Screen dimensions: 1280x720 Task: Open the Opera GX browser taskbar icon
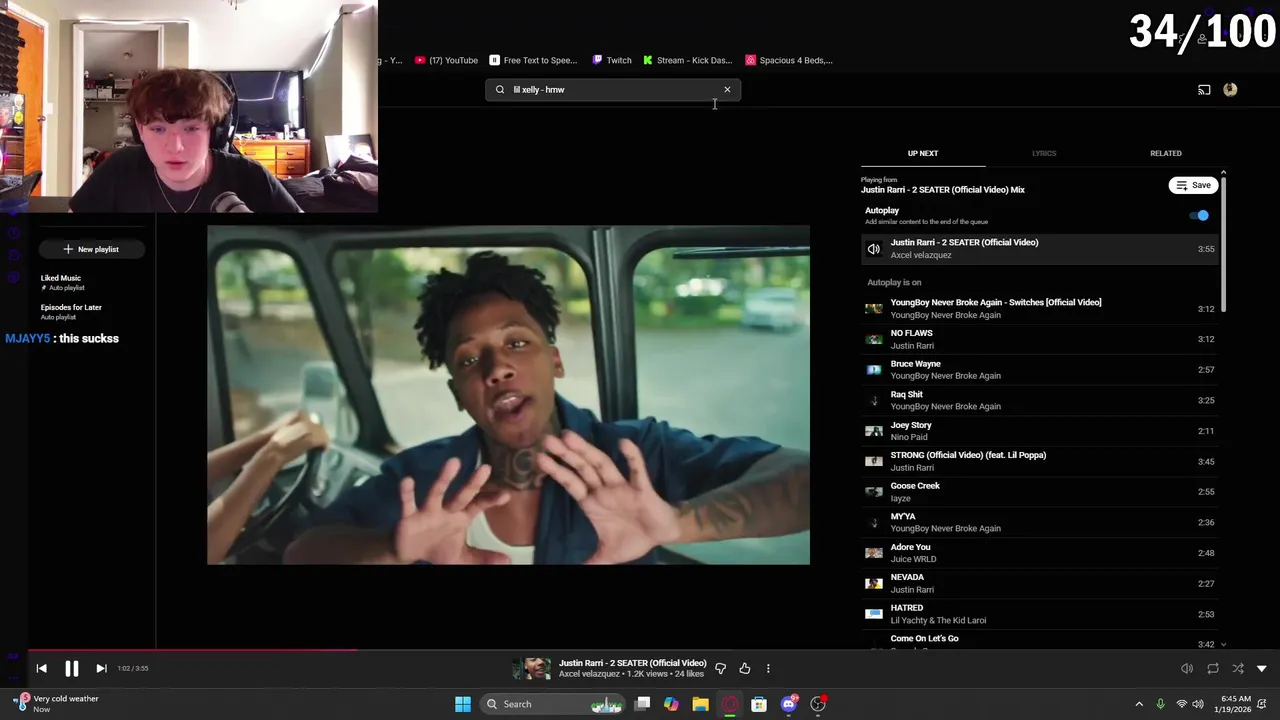[x=730, y=704]
